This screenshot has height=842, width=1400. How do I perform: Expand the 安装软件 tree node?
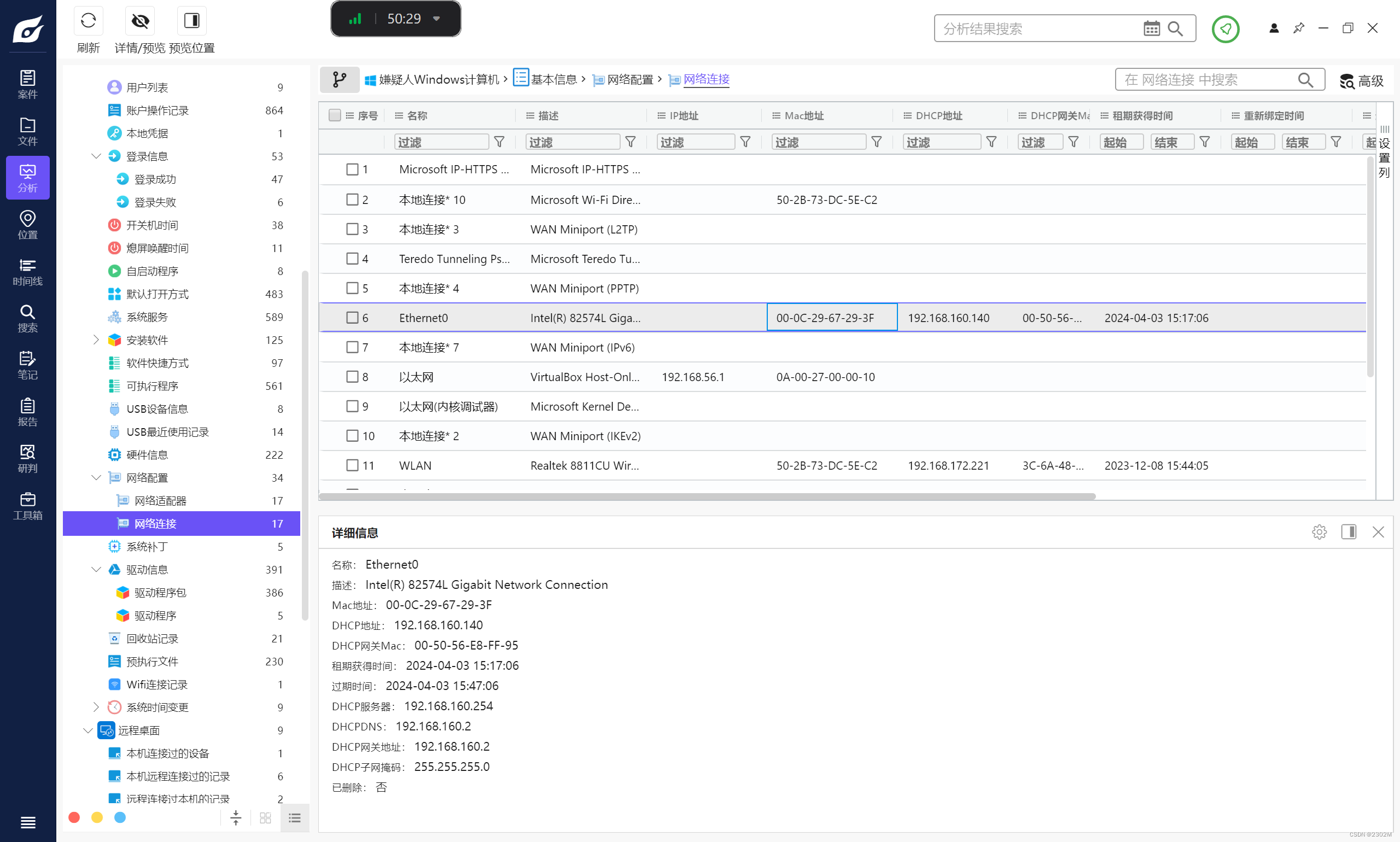[x=96, y=340]
